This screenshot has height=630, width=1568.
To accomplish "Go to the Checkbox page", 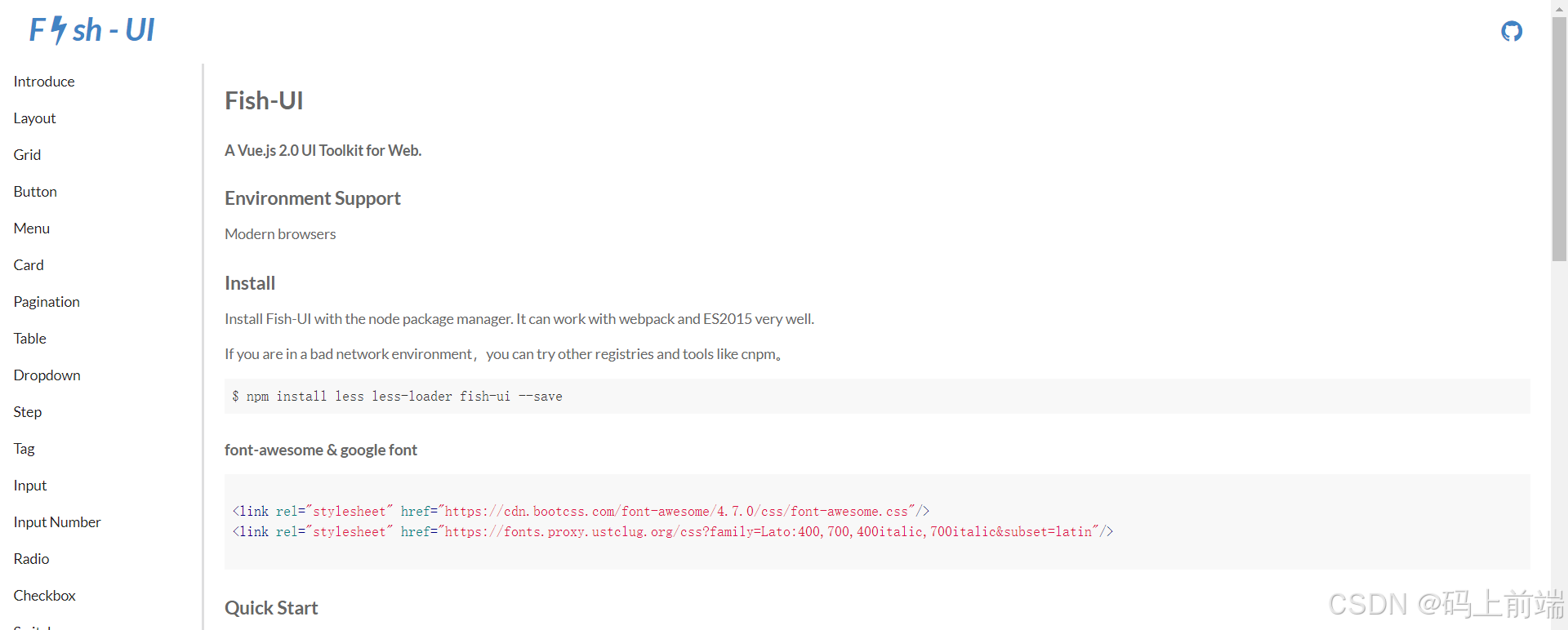I will click(x=44, y=596).
